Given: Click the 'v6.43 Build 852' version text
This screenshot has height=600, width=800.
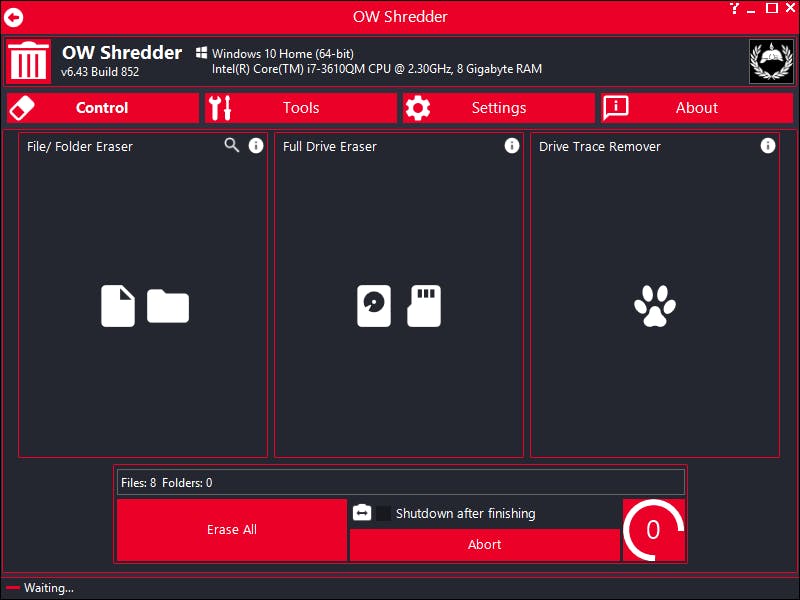Looking at the screenshot, I should click(x=100, y=72).
